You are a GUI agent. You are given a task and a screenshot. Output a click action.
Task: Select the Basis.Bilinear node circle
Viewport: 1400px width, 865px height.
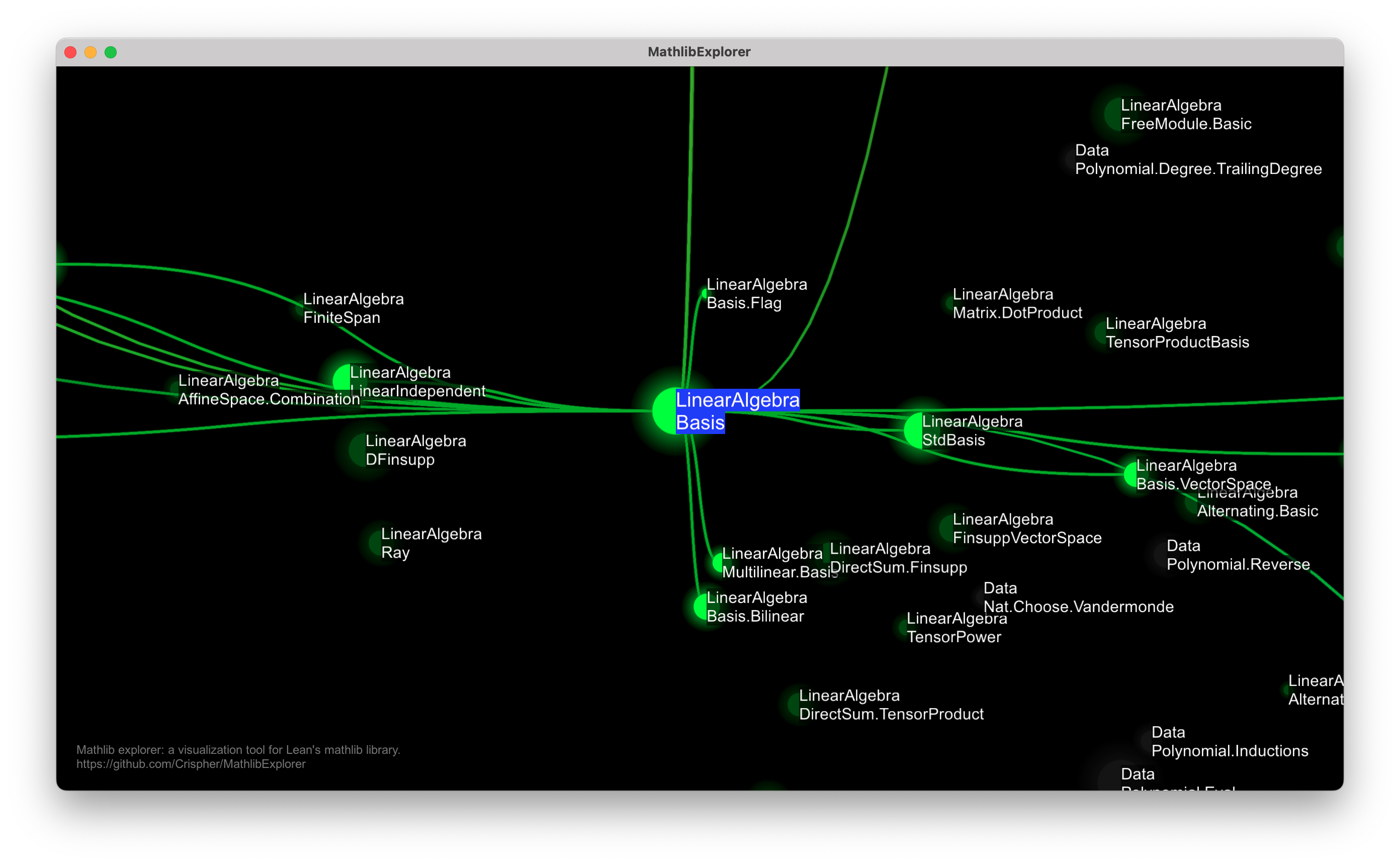700,607
